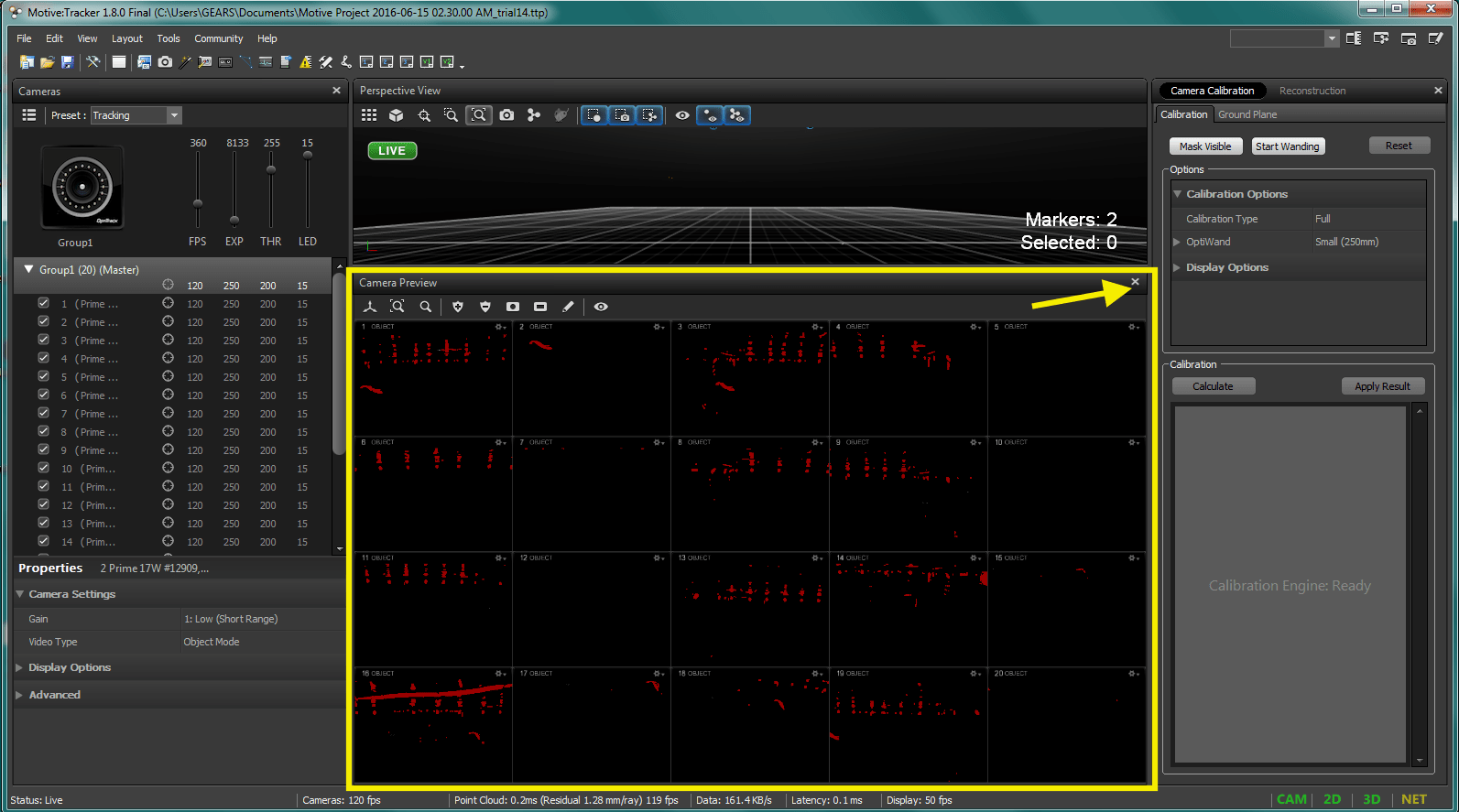Viewport: 1459px width, 812px height.
Task: Click camera list view icon beside Preset
Action: tap(29, 115)
